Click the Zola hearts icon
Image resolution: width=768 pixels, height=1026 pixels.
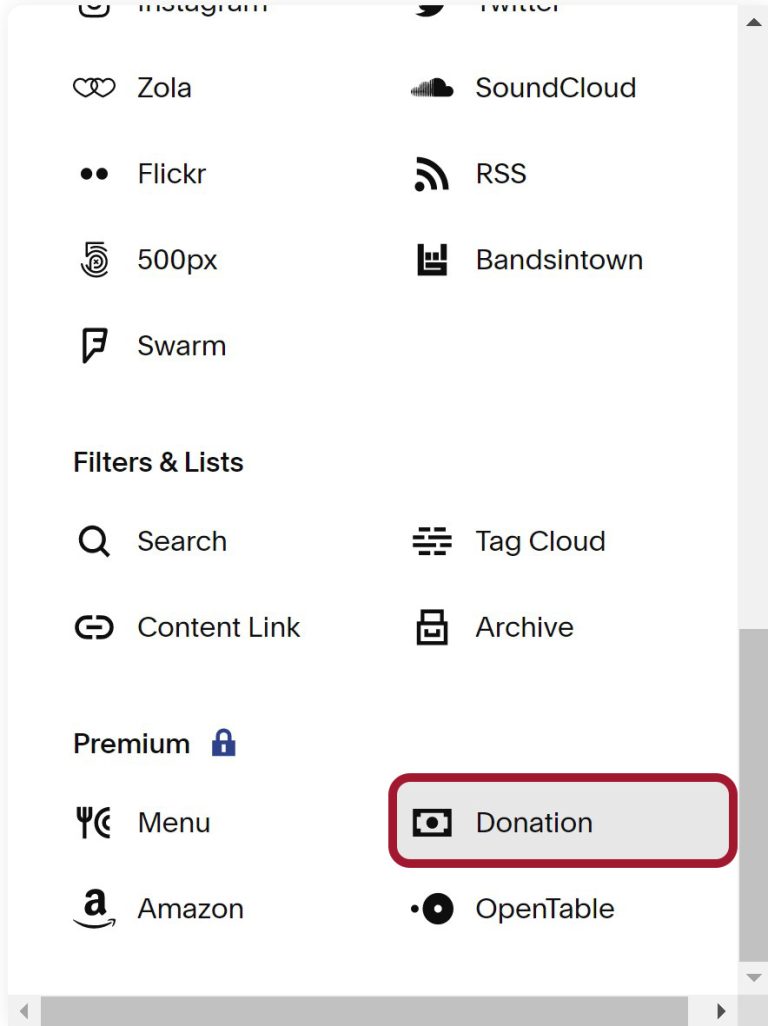point(93,87)
